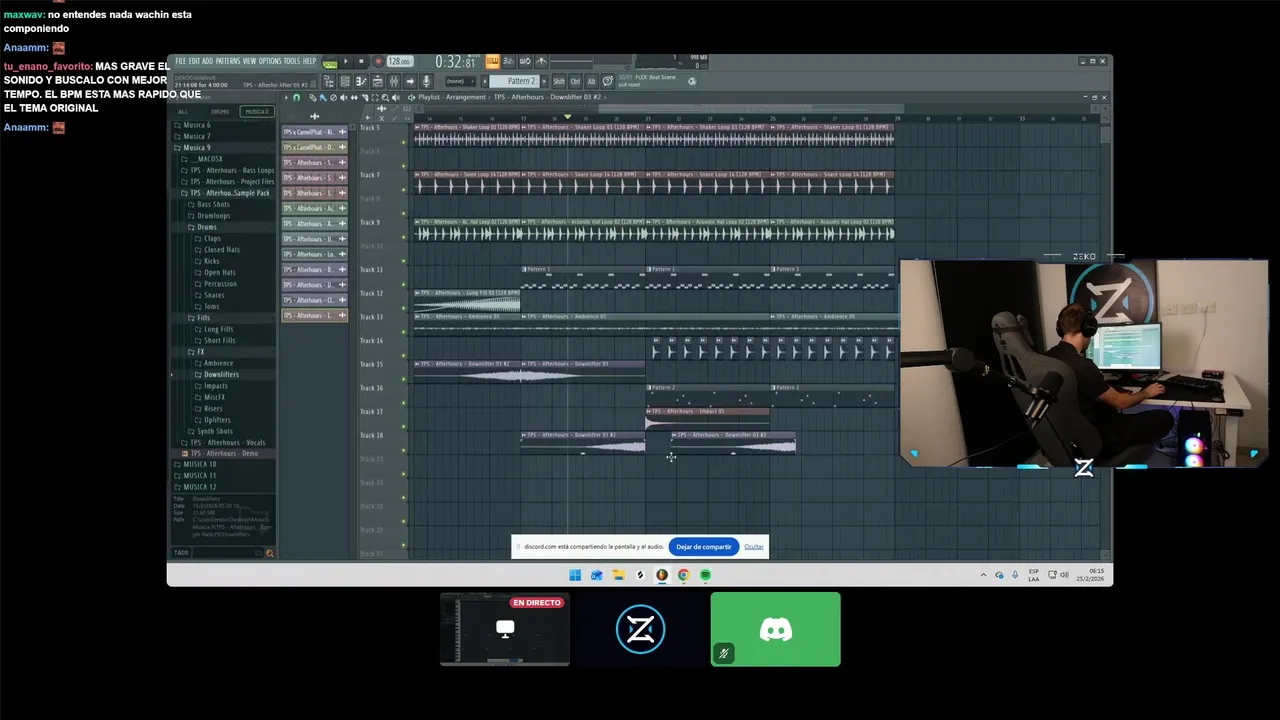Mute Track 13 using its green dot
The image size is (1280, 720).
tap(404, 331)
